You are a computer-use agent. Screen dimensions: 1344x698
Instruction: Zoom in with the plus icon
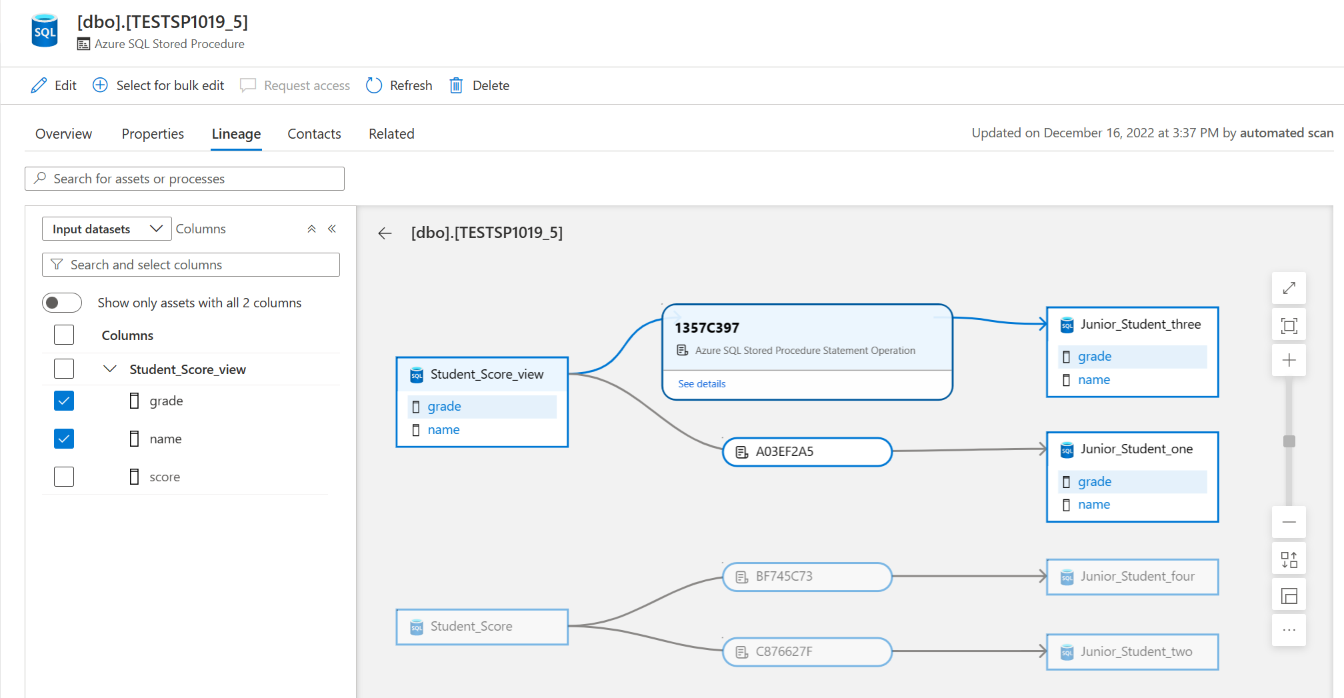[x=1289, y=360]
